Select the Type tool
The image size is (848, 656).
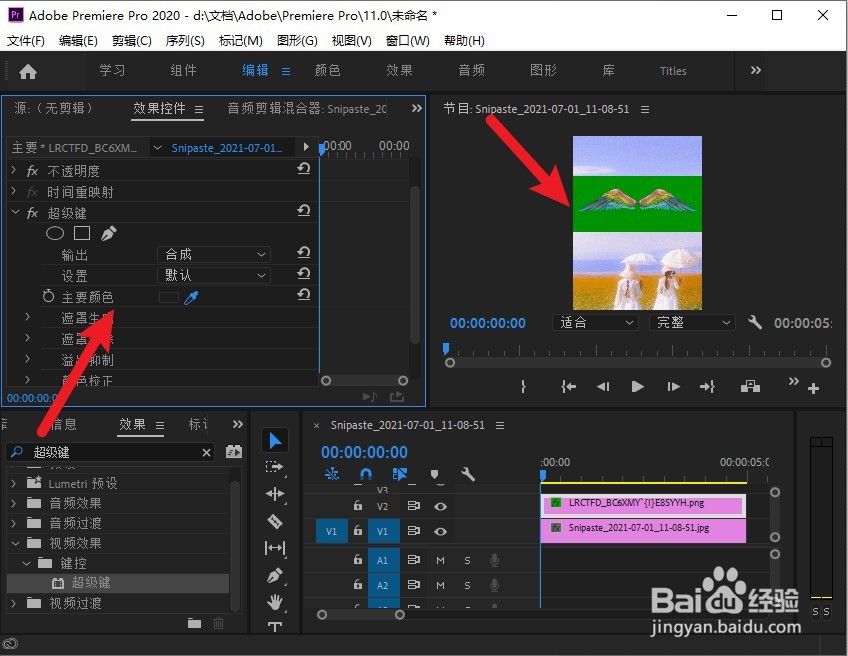(275, 626)
